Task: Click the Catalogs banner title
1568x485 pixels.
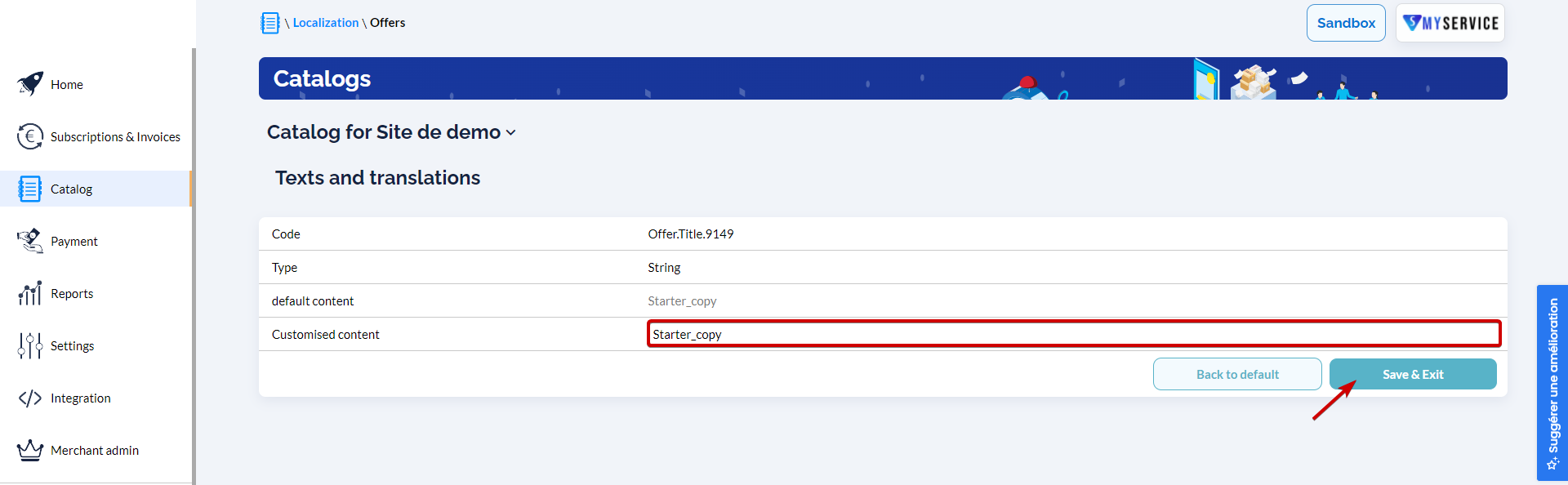Action: pos(322,78)
